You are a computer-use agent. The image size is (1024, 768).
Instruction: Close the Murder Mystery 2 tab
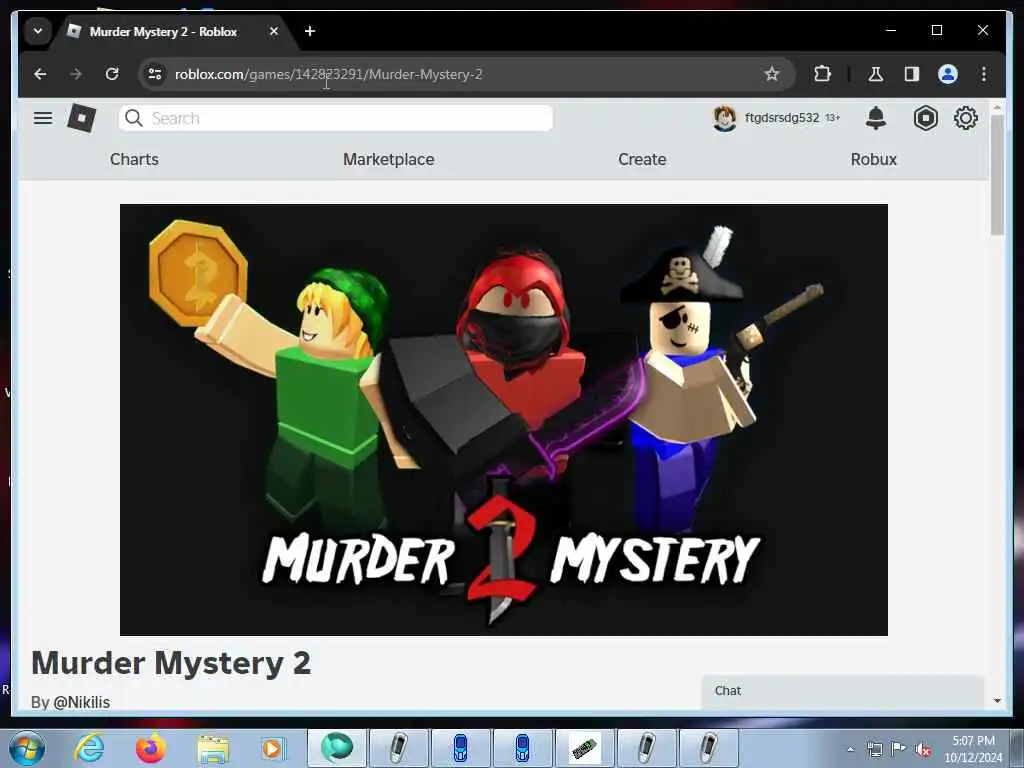[x=274, y=31]
